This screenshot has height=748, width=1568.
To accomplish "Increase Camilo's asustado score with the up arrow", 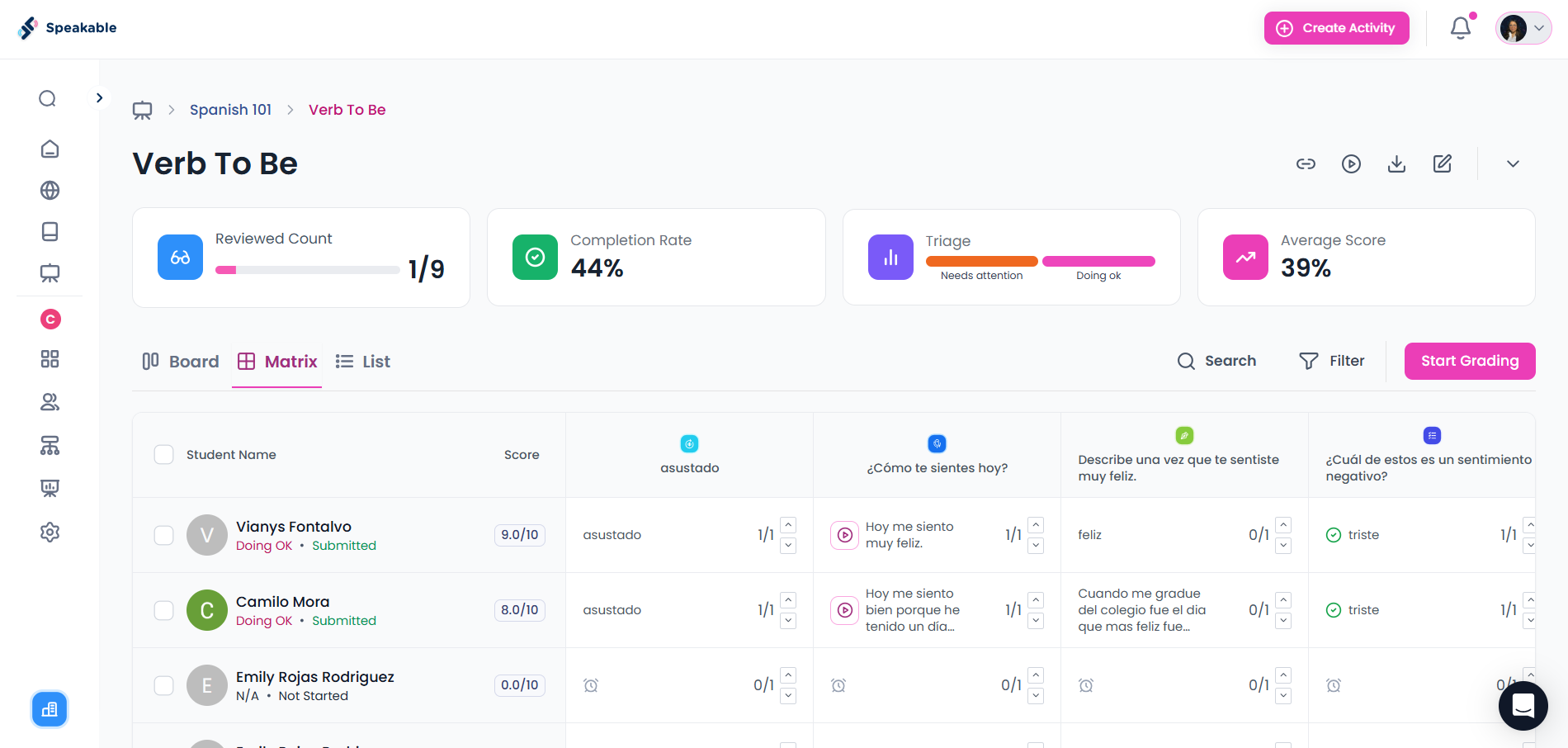I will tap(788, 600).
